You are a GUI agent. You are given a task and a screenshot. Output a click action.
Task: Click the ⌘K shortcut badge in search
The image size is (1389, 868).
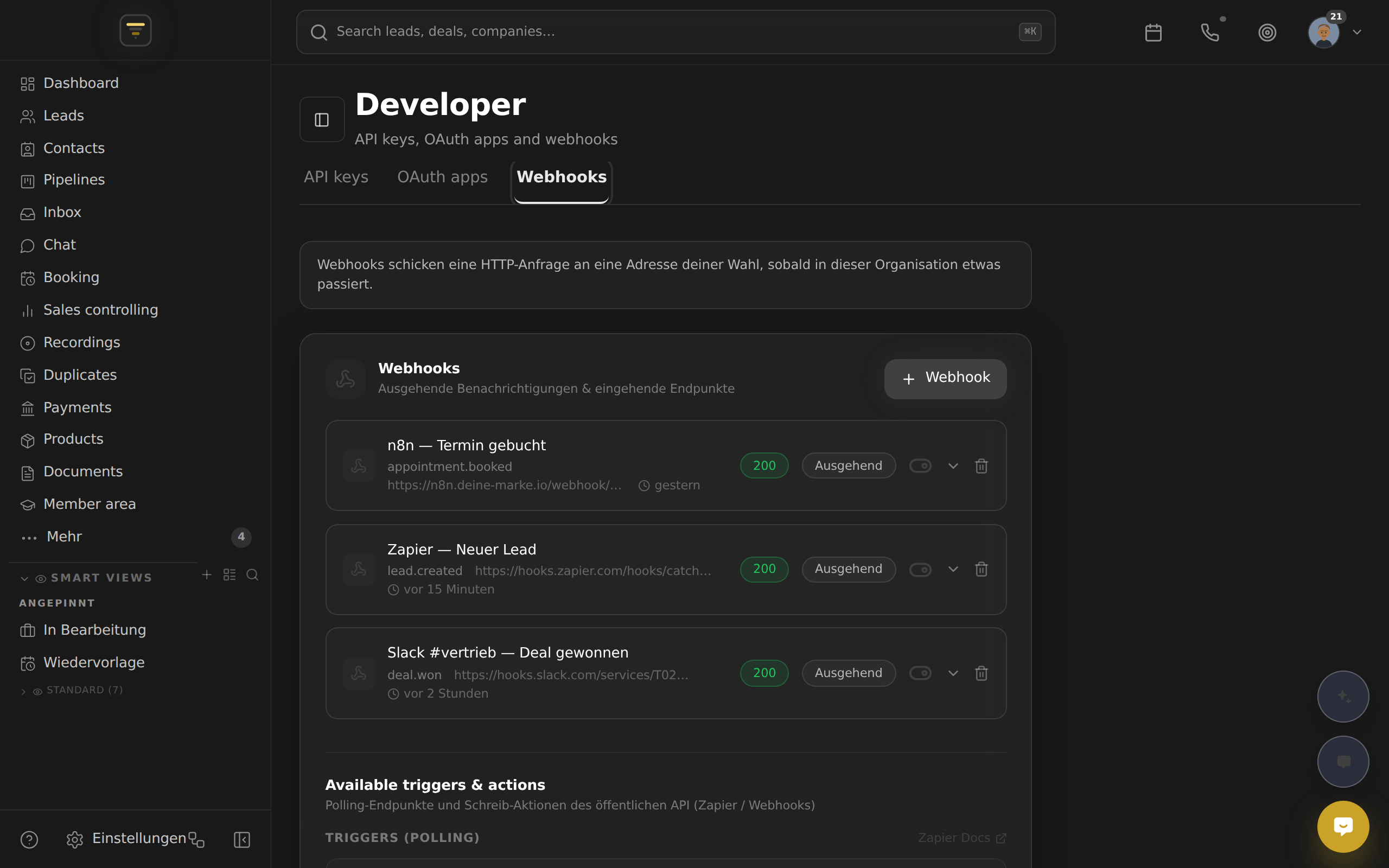pyautogui.click(x=1030, y=31)
